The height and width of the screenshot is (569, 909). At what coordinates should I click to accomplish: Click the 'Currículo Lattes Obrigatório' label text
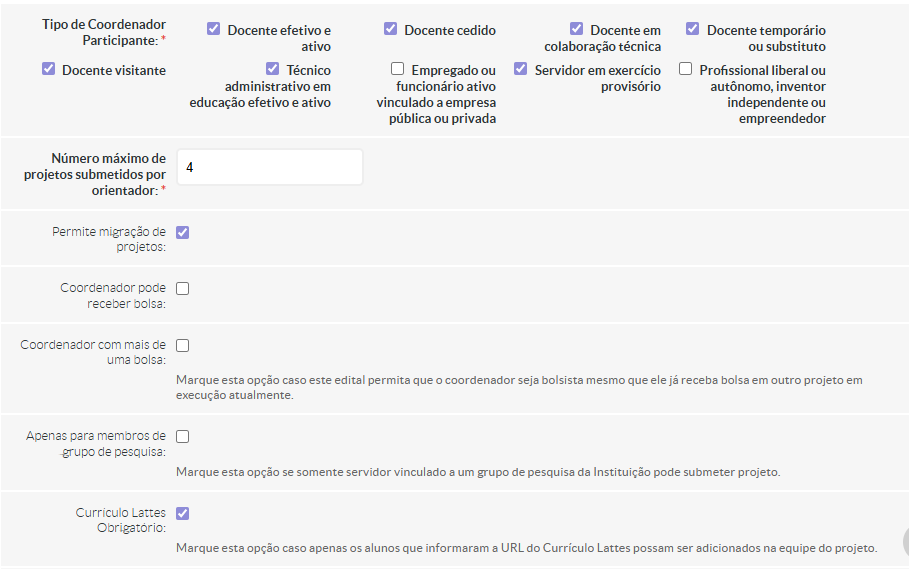tap(120, 520)
